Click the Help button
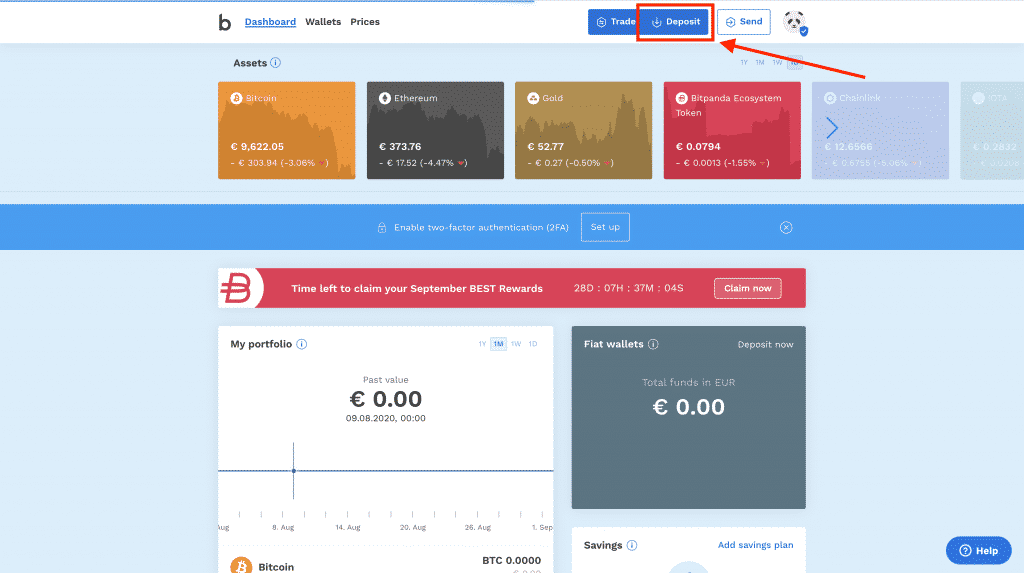This screenshot has width=1024, height=573. click(x=978, y=550)
